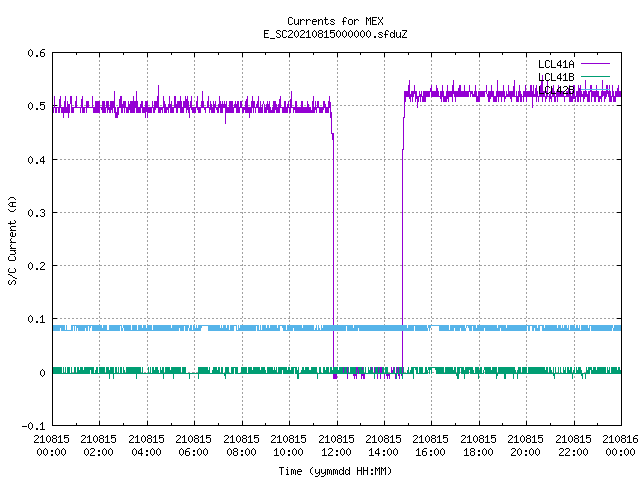Select the filename E_SC20210815000000.sfduZ subtitle

click(335, 34)
